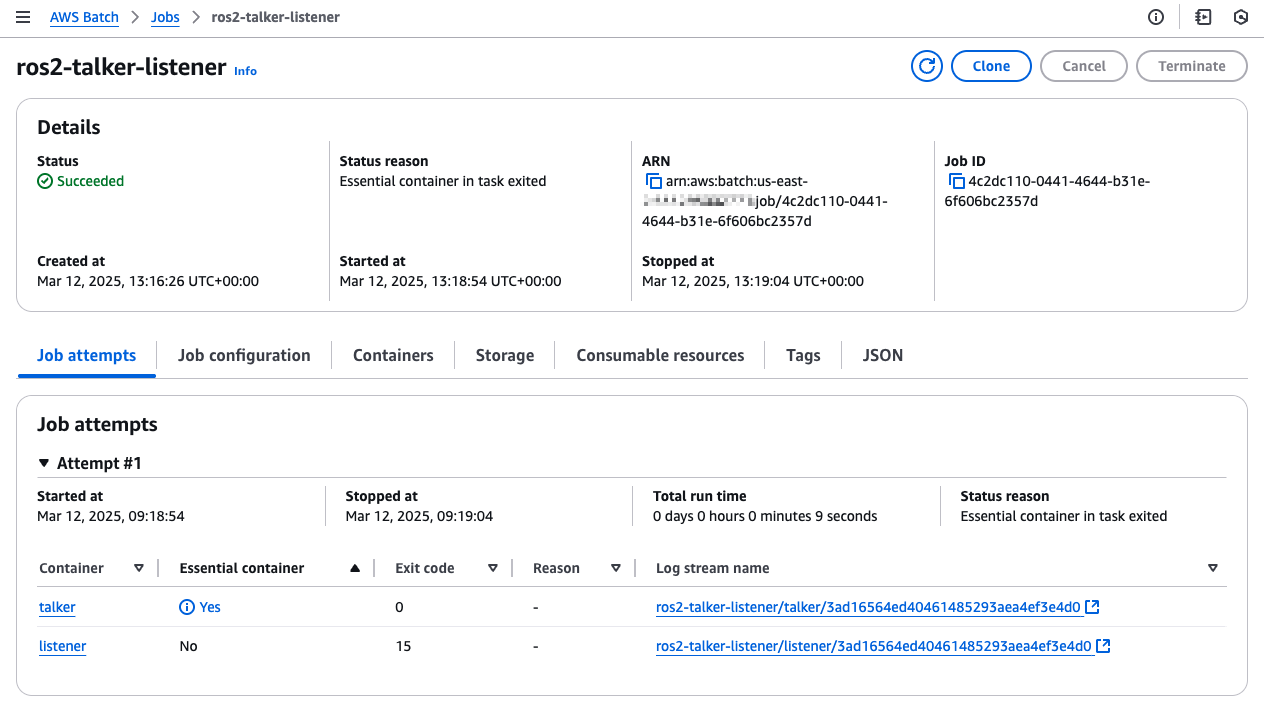The image size is (1264, 712).
Task: Collapse the Attempt #1 section
Action: coord(44,463)
